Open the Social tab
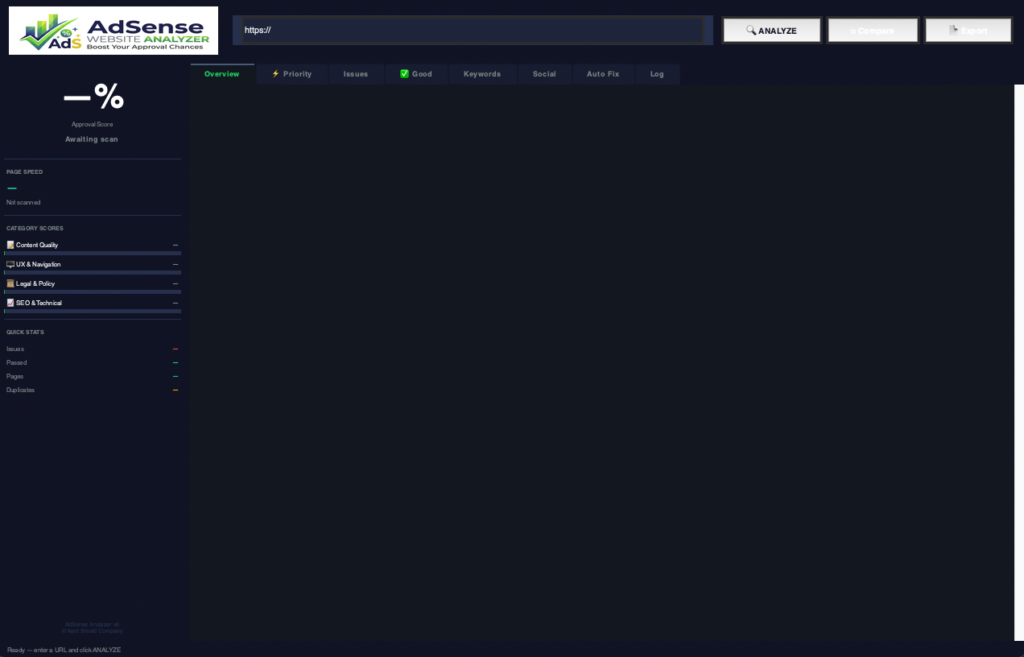The width and height of the screenshot is (1024, 657). click(543, 73)
